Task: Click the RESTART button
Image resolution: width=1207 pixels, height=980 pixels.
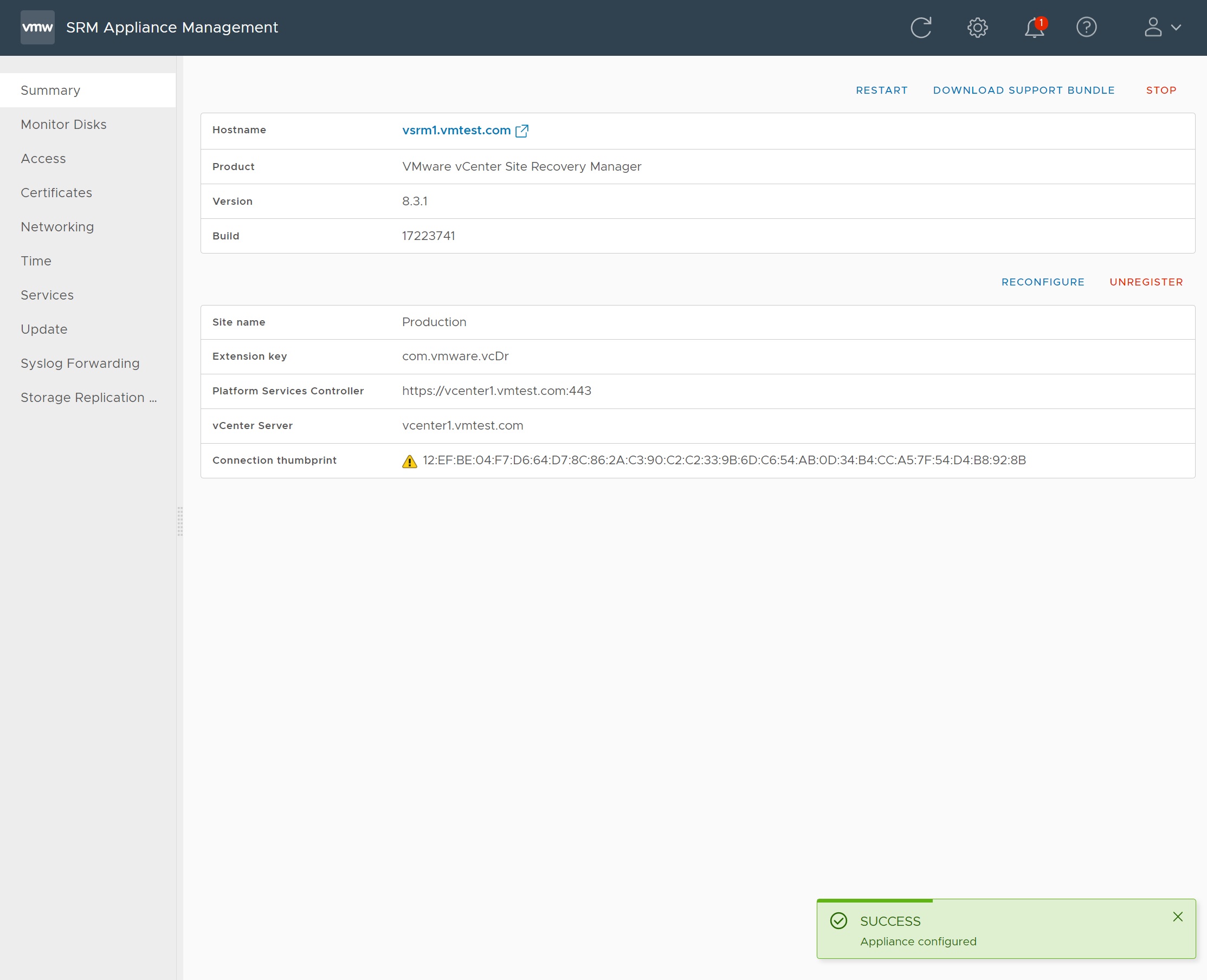Action: 882,90
